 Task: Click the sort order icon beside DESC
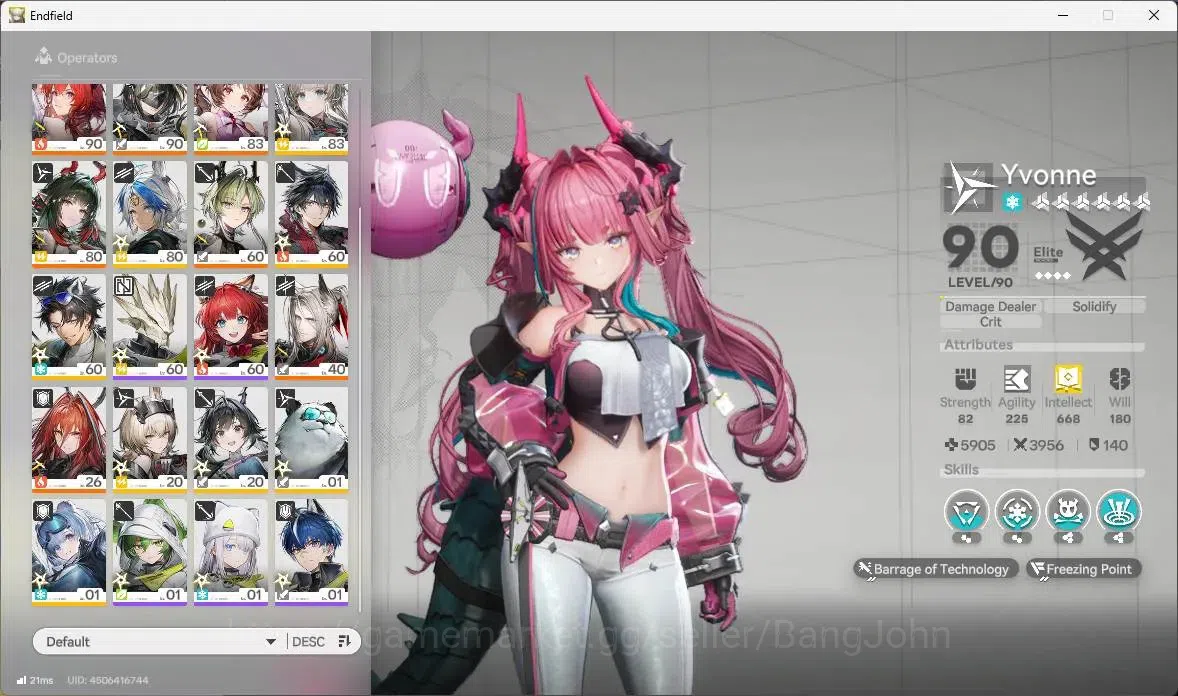pos(344,641)
